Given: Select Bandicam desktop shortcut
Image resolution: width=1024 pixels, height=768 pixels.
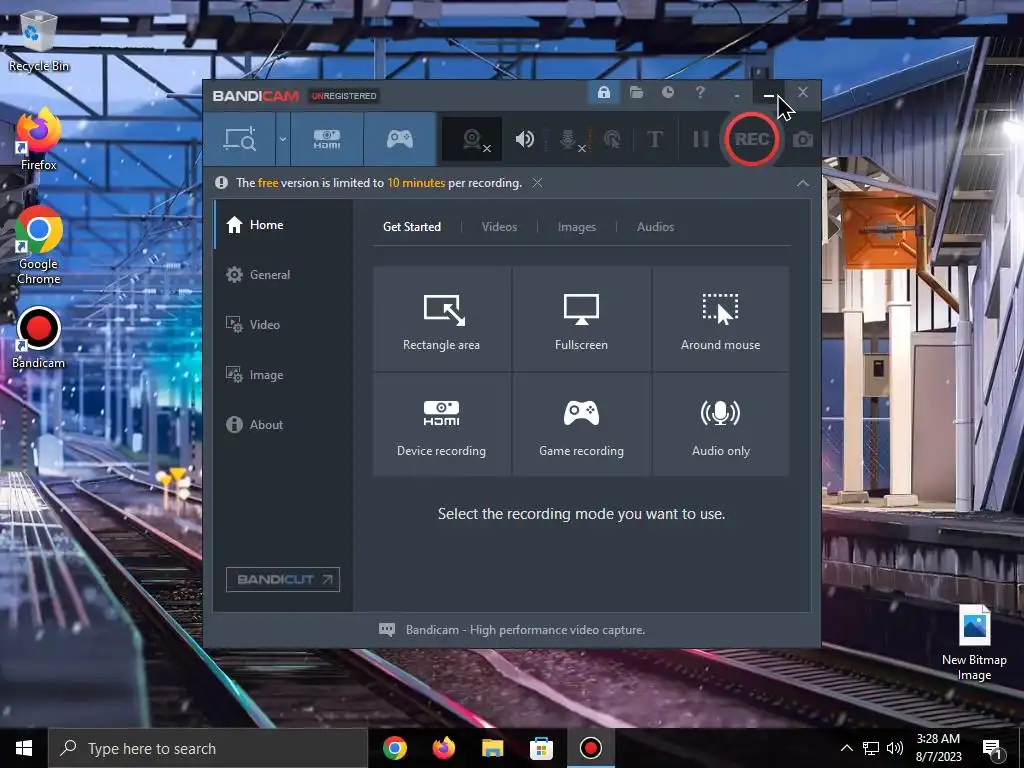Looking at the screenshot, I should point(39,338).
